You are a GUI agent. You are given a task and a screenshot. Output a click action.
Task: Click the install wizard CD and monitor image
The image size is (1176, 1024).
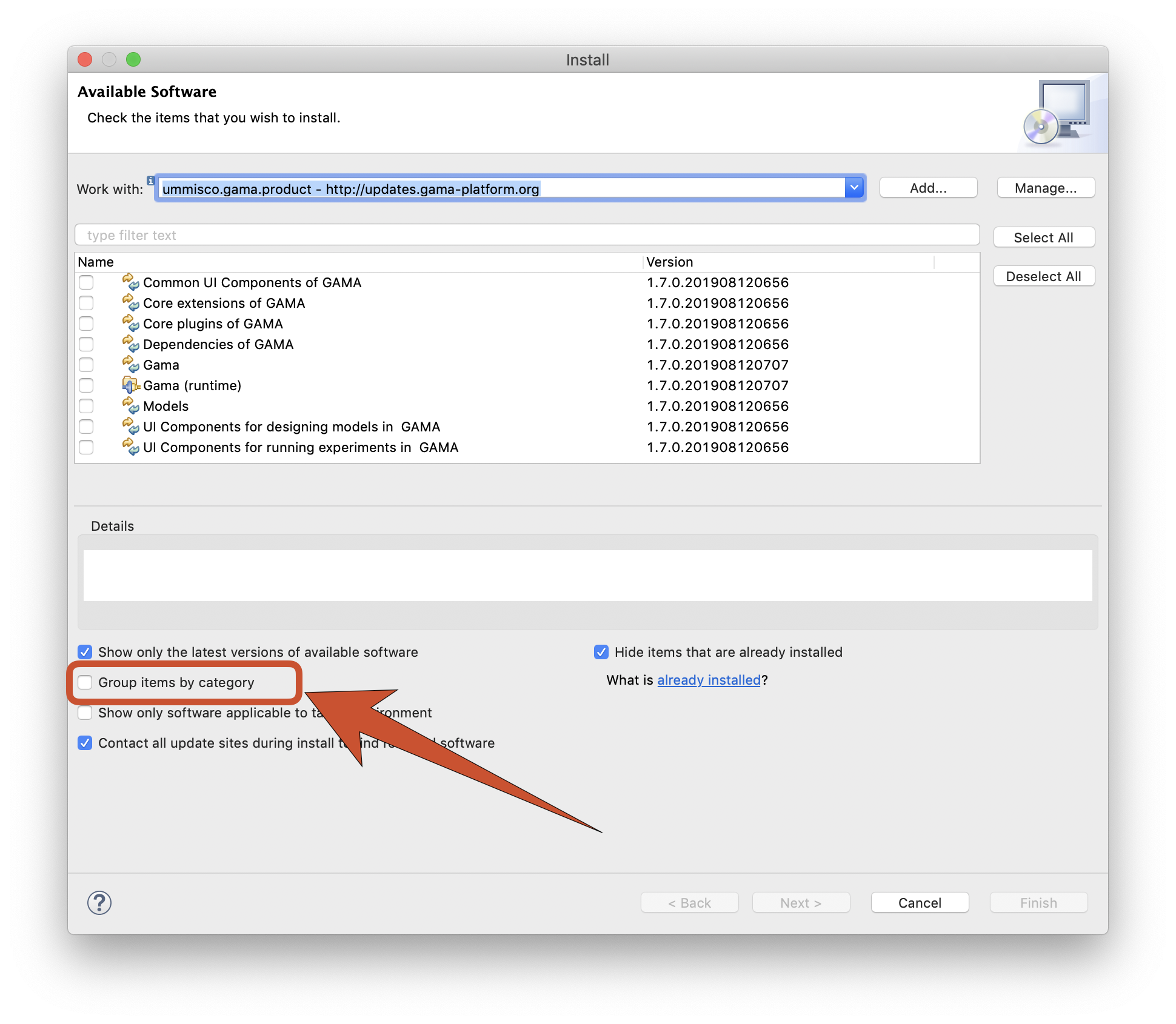1058,113
